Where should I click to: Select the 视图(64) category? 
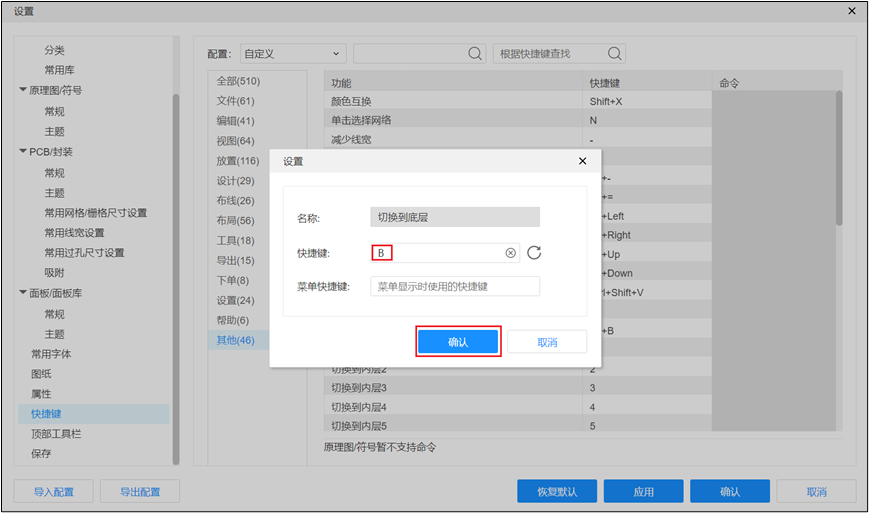coord(236,141)
